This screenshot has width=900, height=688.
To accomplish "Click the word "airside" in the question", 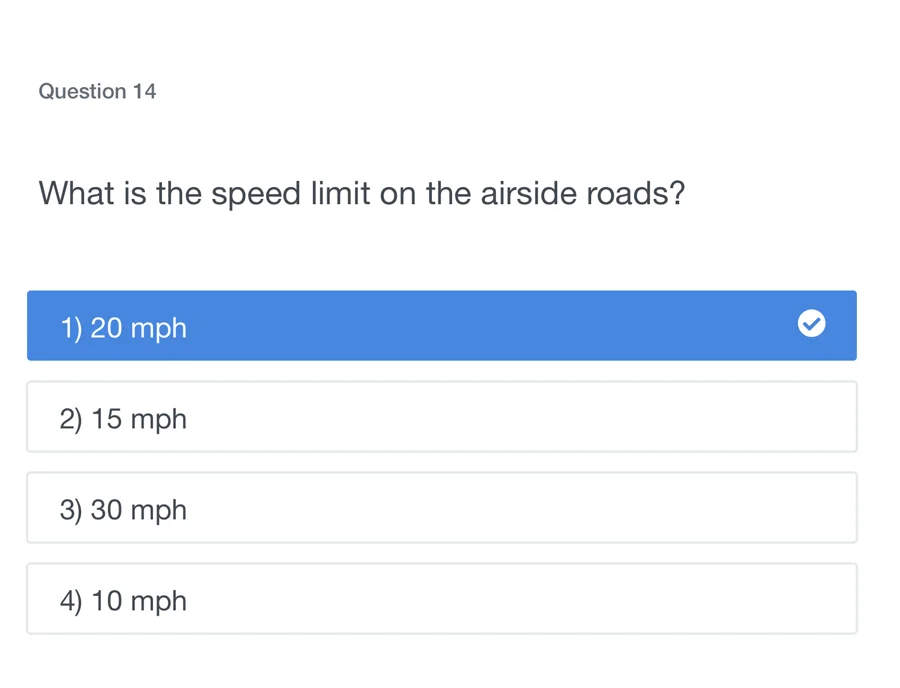I will [x=528, y=192].
